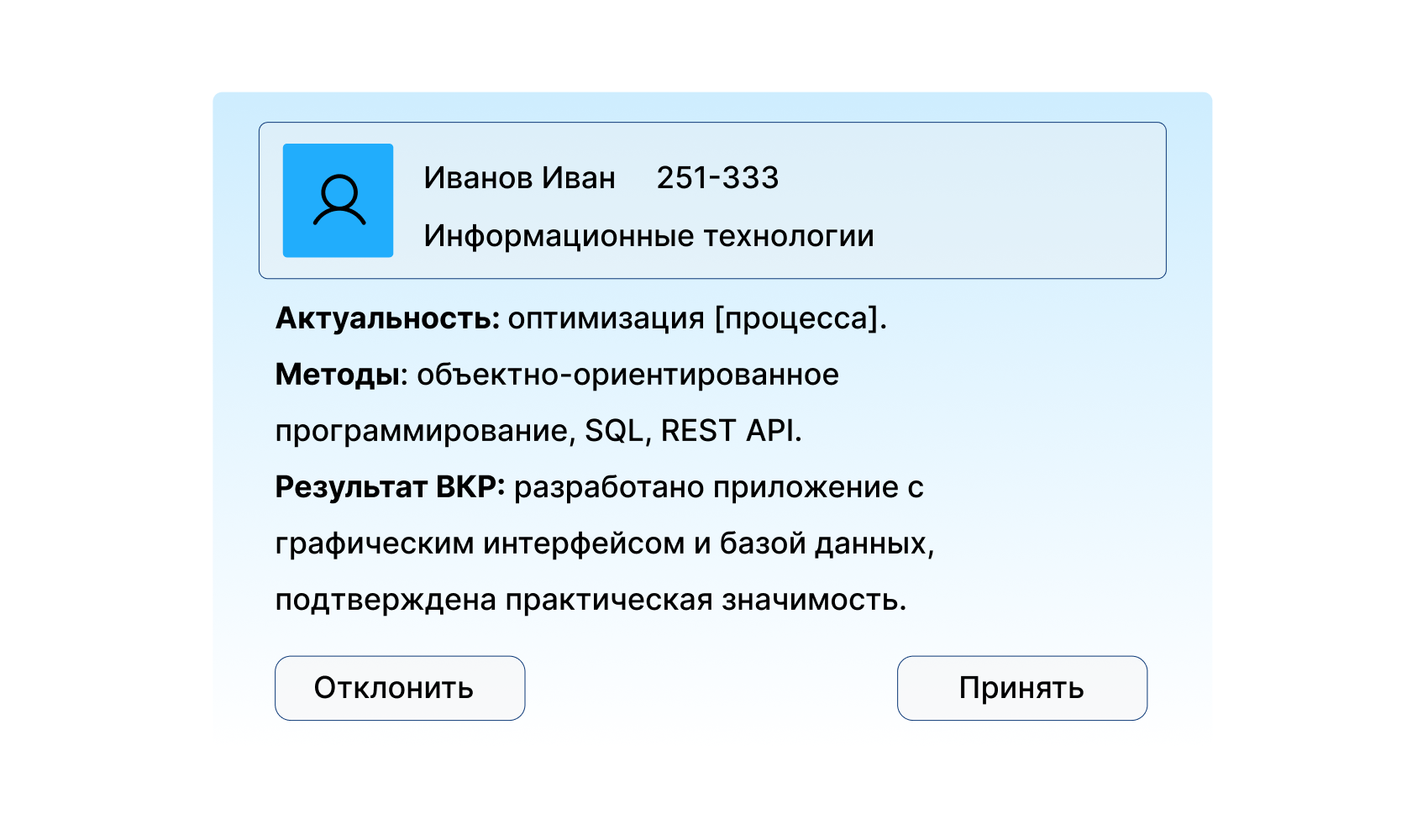
Task: Click the Актуальность section text
Action: coord(580,319)
